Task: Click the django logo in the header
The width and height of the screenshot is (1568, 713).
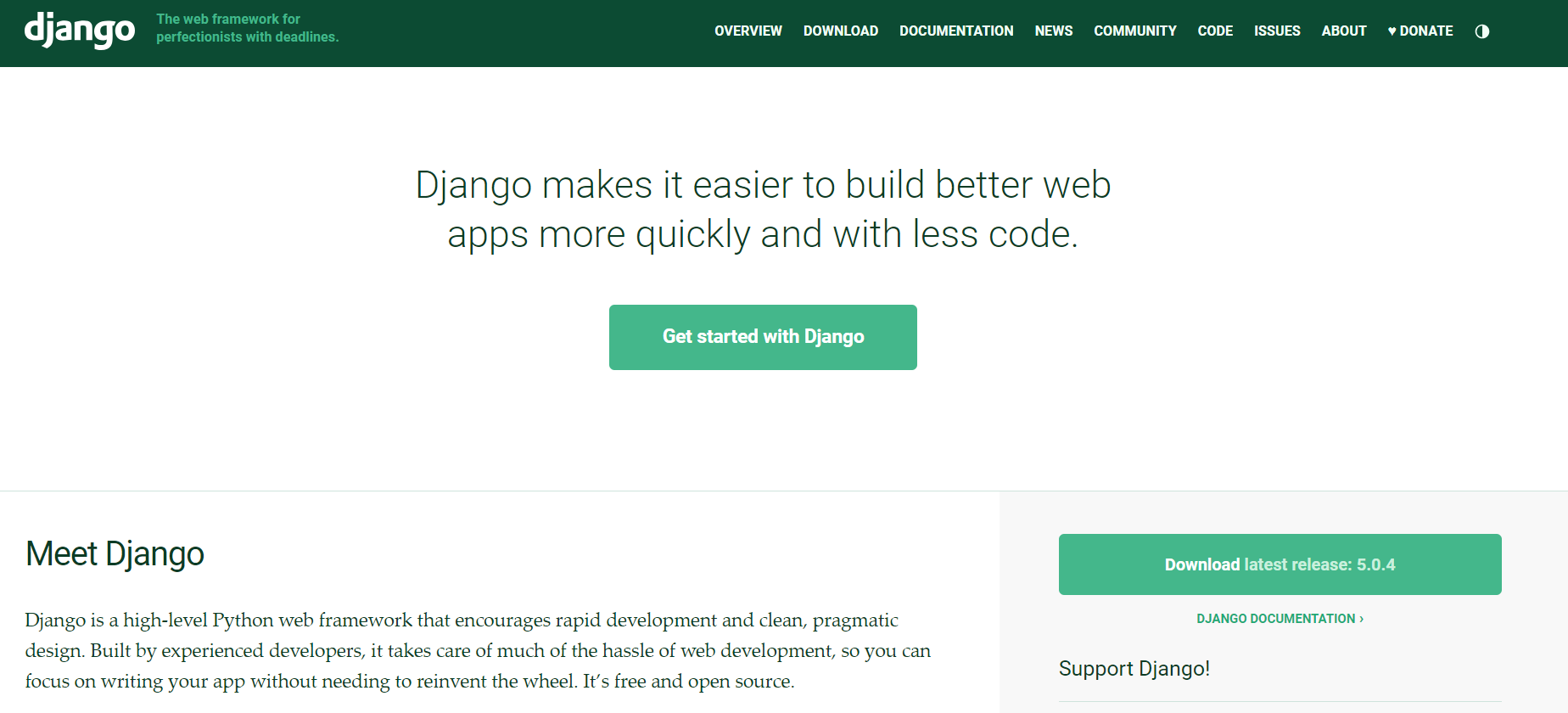Action: pyautogui.click(x=80, y=31)
